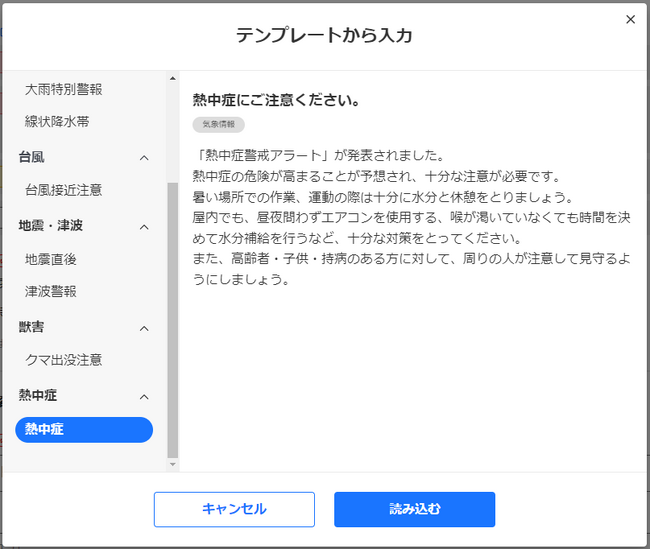Collapse the 台風 category chevron

tap(144, 158)
